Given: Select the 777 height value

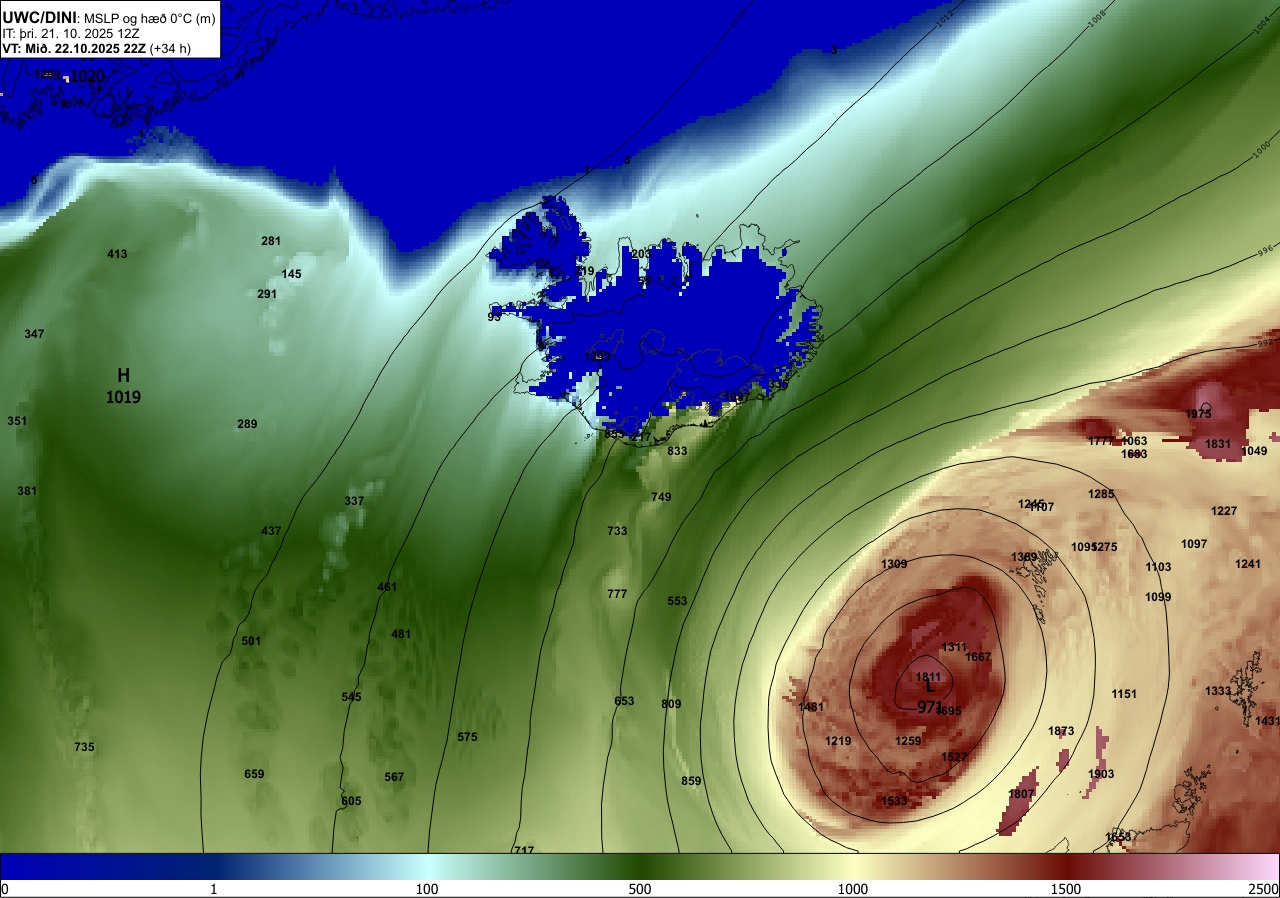Looking at the screenshot, I should [617, 594].
